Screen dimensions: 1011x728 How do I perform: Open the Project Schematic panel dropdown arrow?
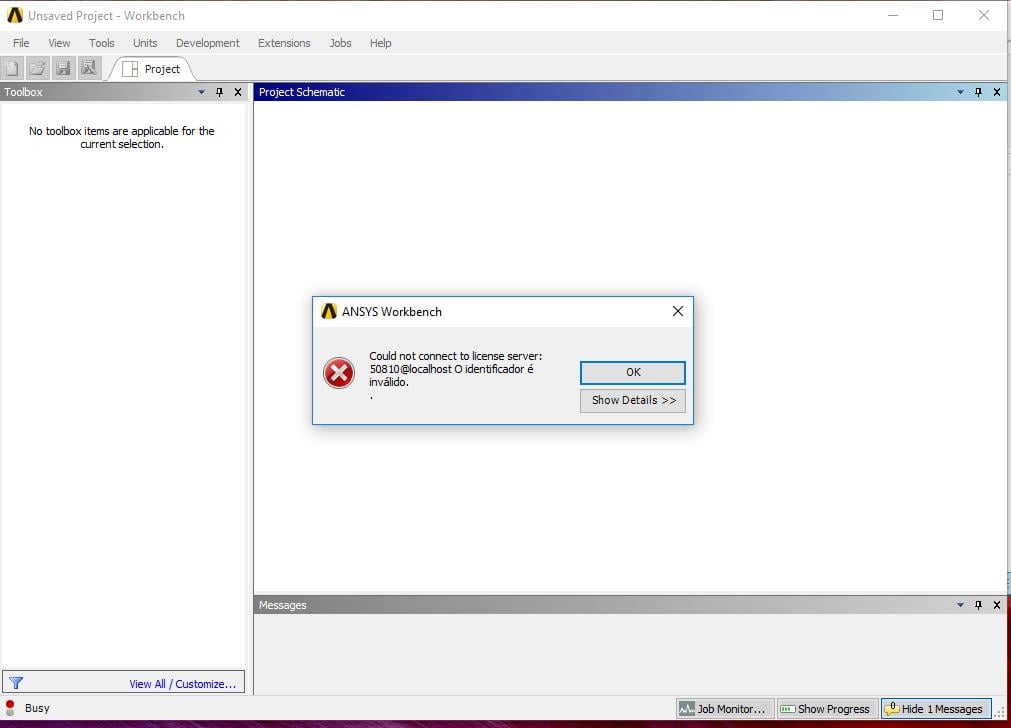(960, 92)
